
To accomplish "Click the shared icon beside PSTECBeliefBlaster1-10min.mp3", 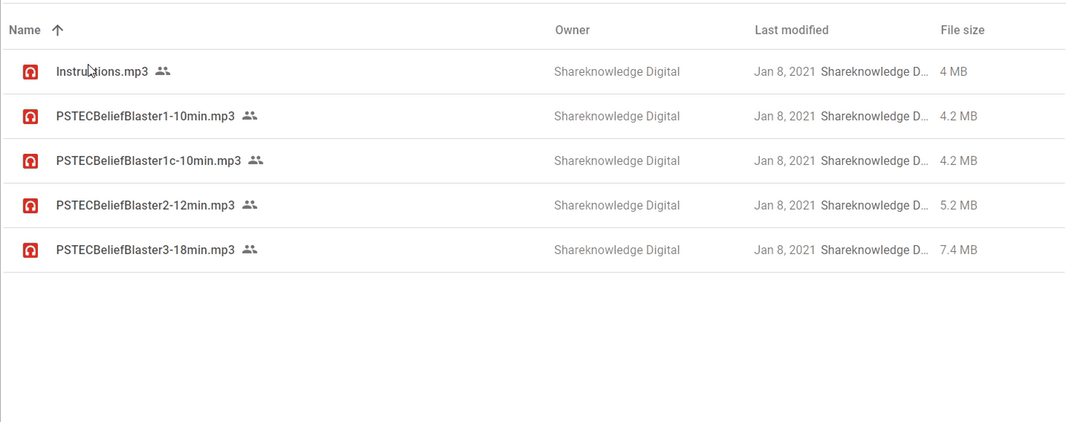I will click(x=250, y=116).
